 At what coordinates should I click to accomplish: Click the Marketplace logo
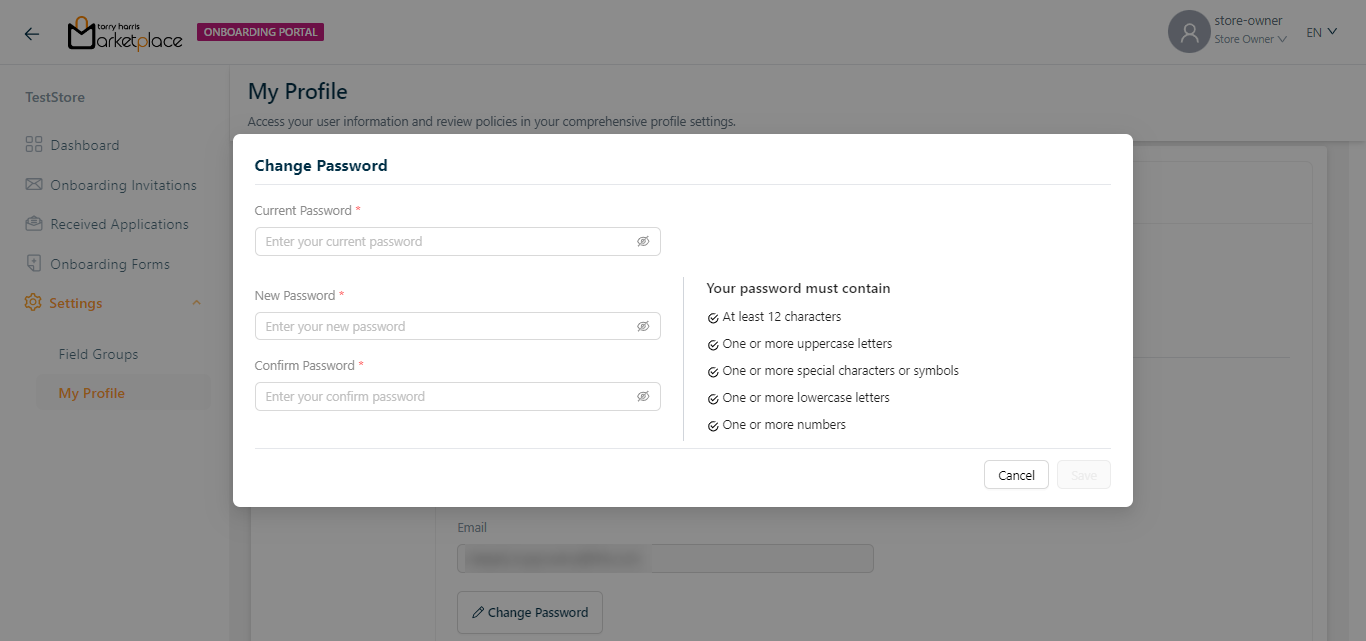[125, 34]
